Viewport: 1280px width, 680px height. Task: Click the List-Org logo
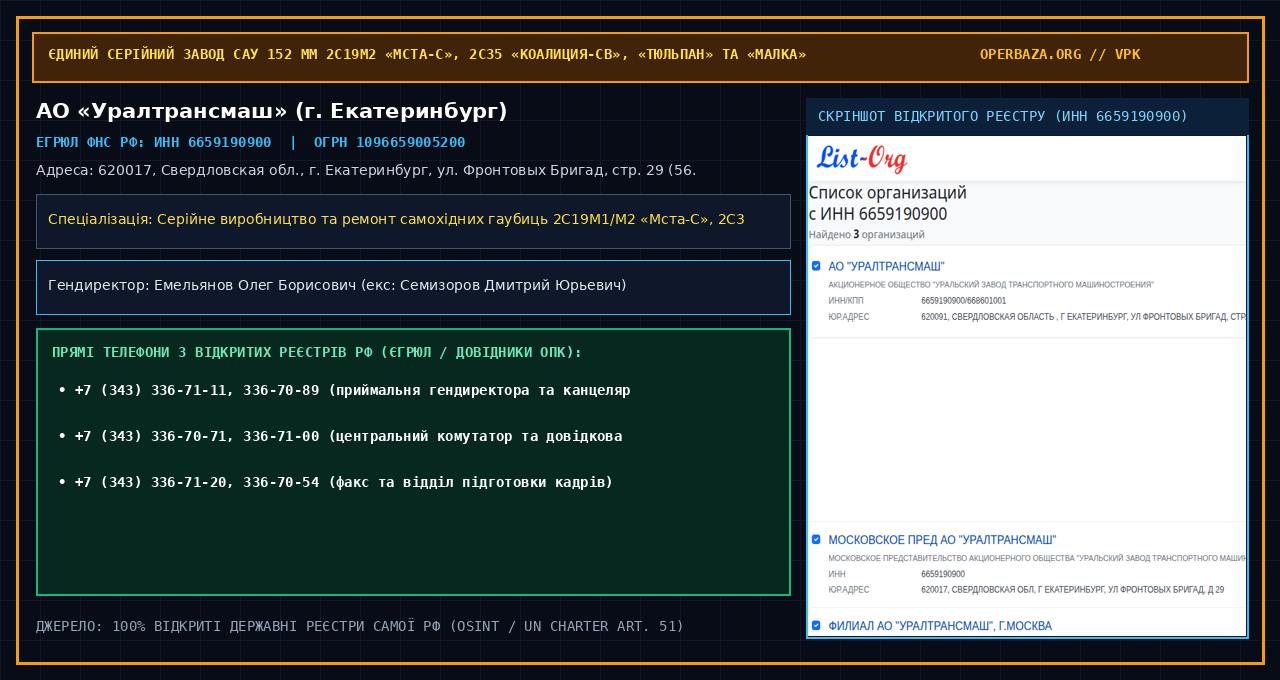pyautogui.click(x=862, y=159)
